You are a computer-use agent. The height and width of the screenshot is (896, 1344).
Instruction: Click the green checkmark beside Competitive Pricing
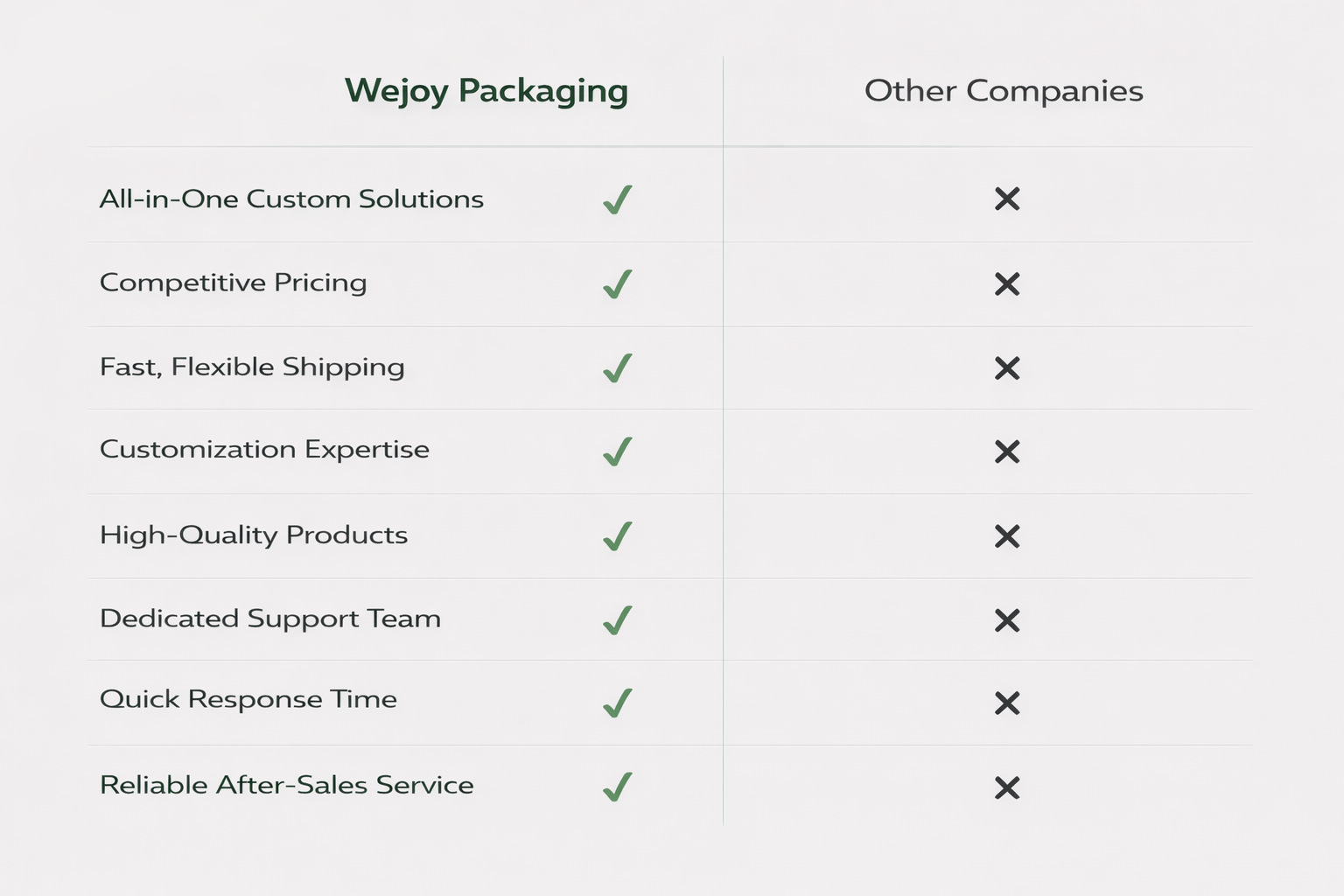tap(618, 284)
